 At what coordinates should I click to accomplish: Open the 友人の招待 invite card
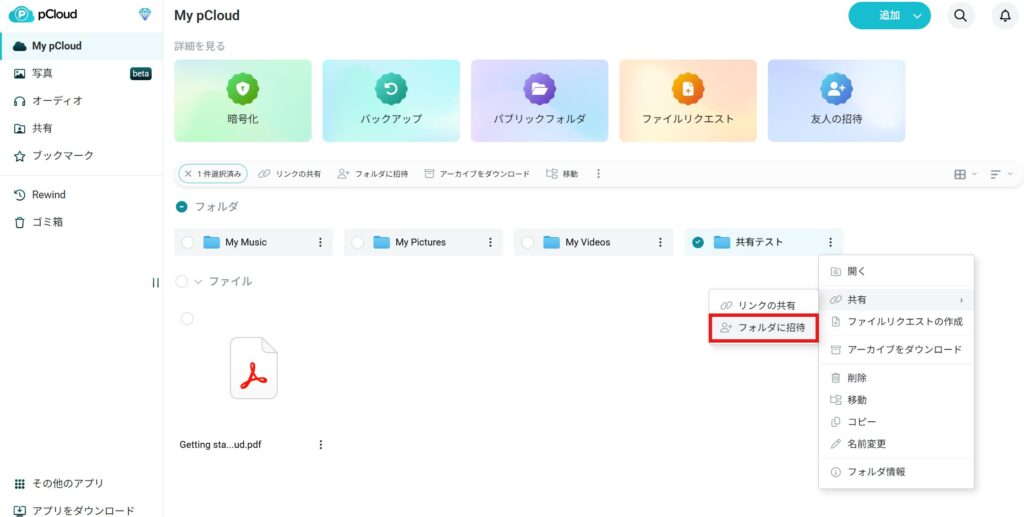click(x=836, y=100)
